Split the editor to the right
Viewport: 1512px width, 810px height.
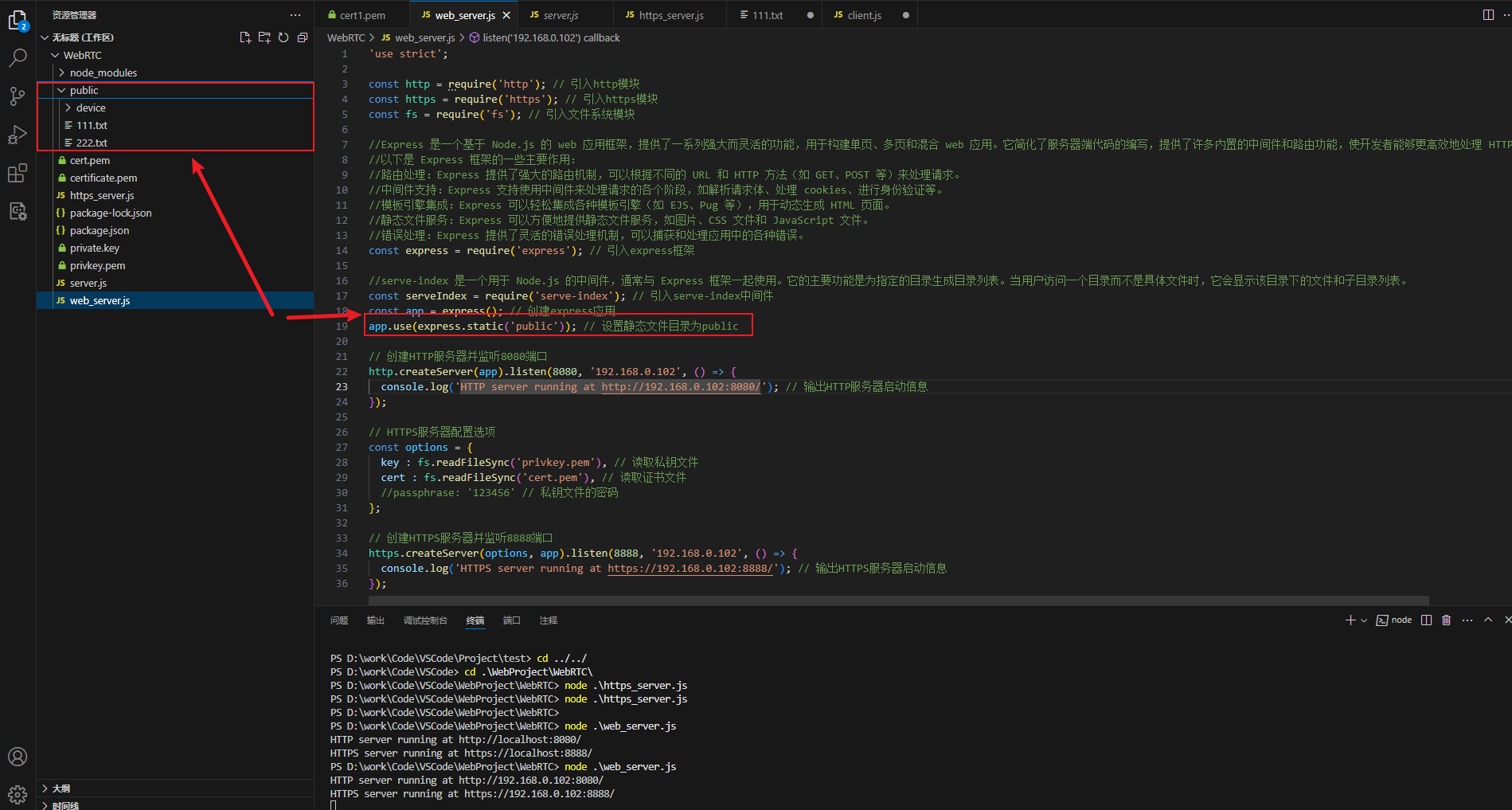click(x=1488, y=15)
